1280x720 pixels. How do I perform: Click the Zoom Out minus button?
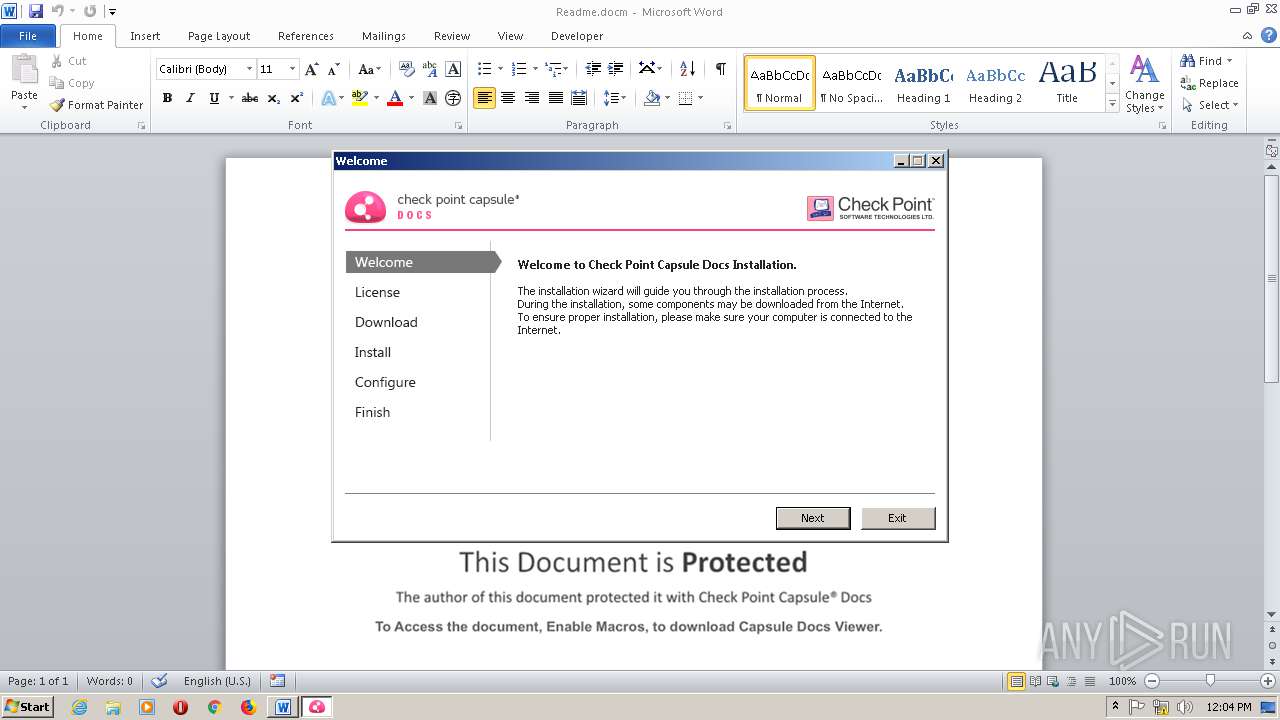tap(1152, 681)
